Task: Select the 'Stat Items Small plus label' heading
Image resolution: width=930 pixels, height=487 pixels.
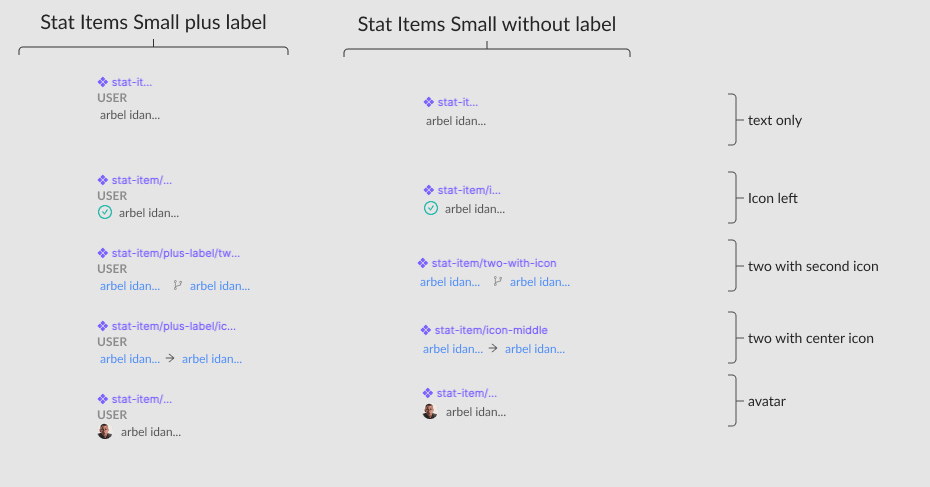Action: point(153,22)
